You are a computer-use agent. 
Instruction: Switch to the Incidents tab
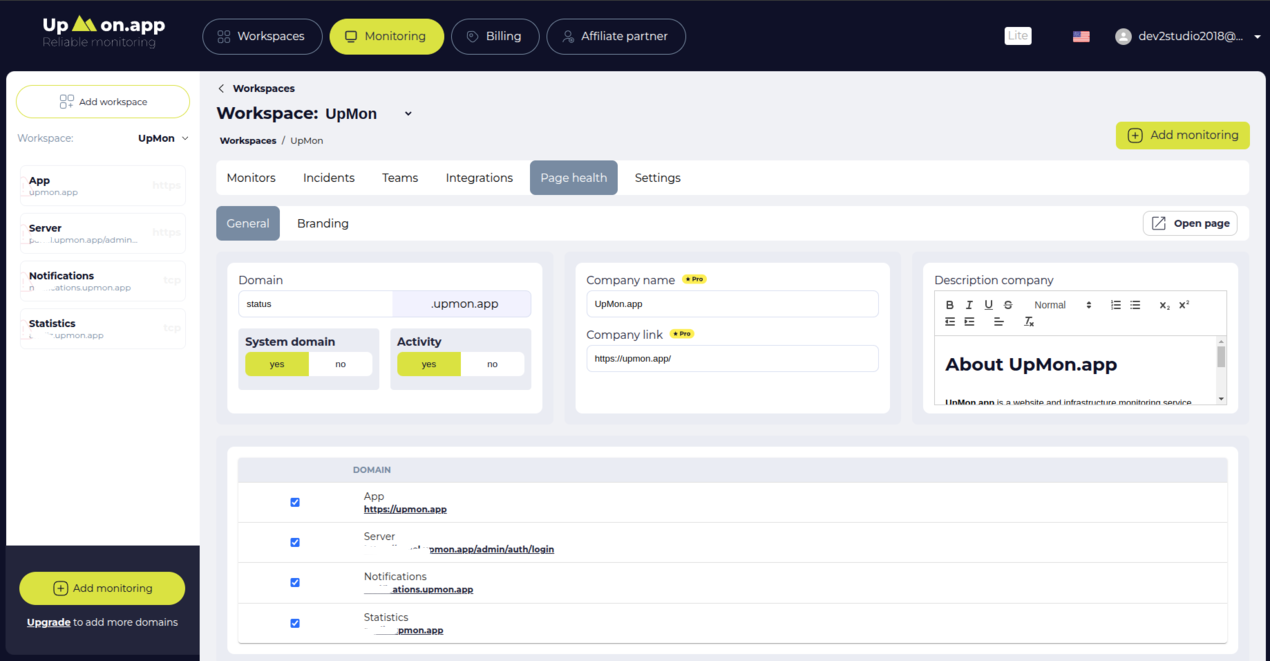click(329, 178)
